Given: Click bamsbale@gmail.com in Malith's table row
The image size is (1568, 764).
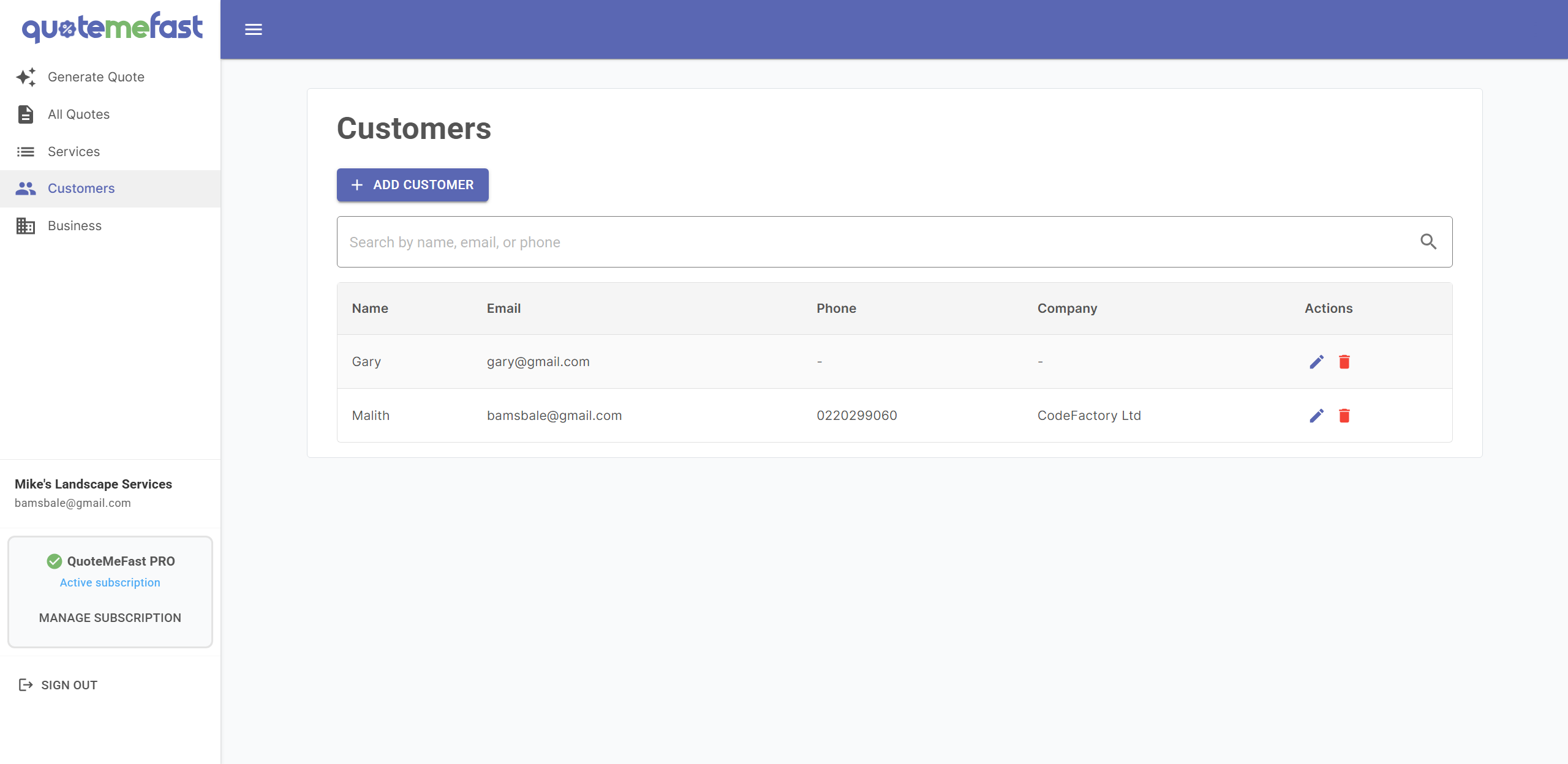Looking at the screenshot, I should coord(554,416).
